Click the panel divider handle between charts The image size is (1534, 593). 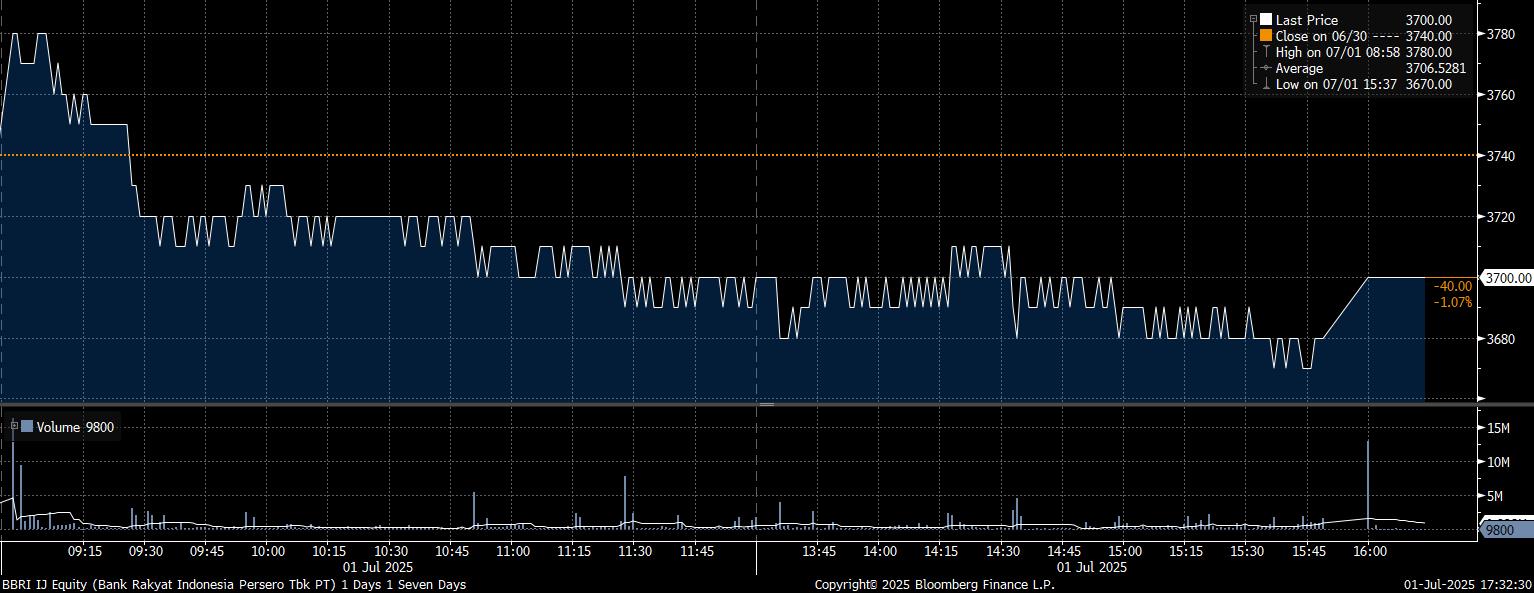point(766,405)
